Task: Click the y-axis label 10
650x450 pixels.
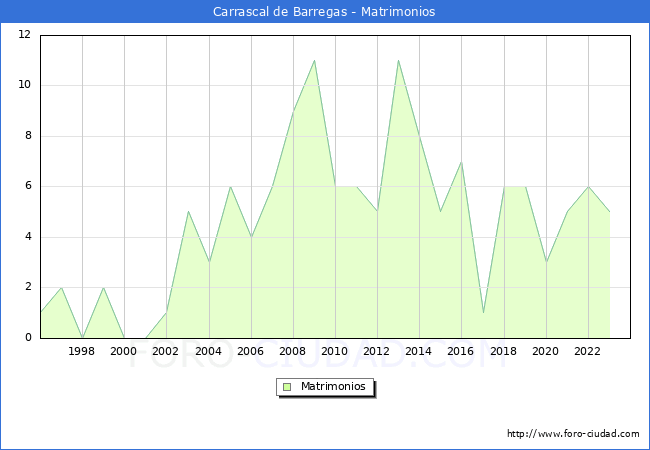Action: coord(25,85)
